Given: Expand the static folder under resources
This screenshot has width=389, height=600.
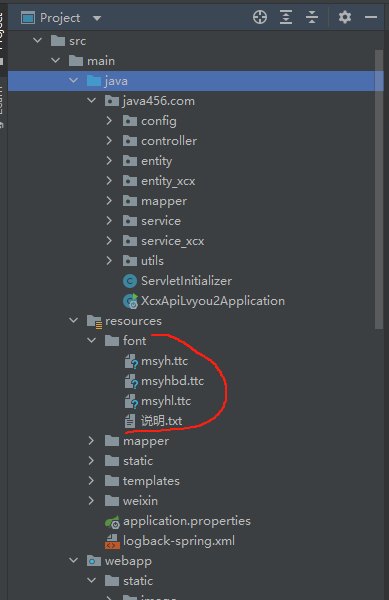Looking at the screenshot, I should tap(91, 460).
